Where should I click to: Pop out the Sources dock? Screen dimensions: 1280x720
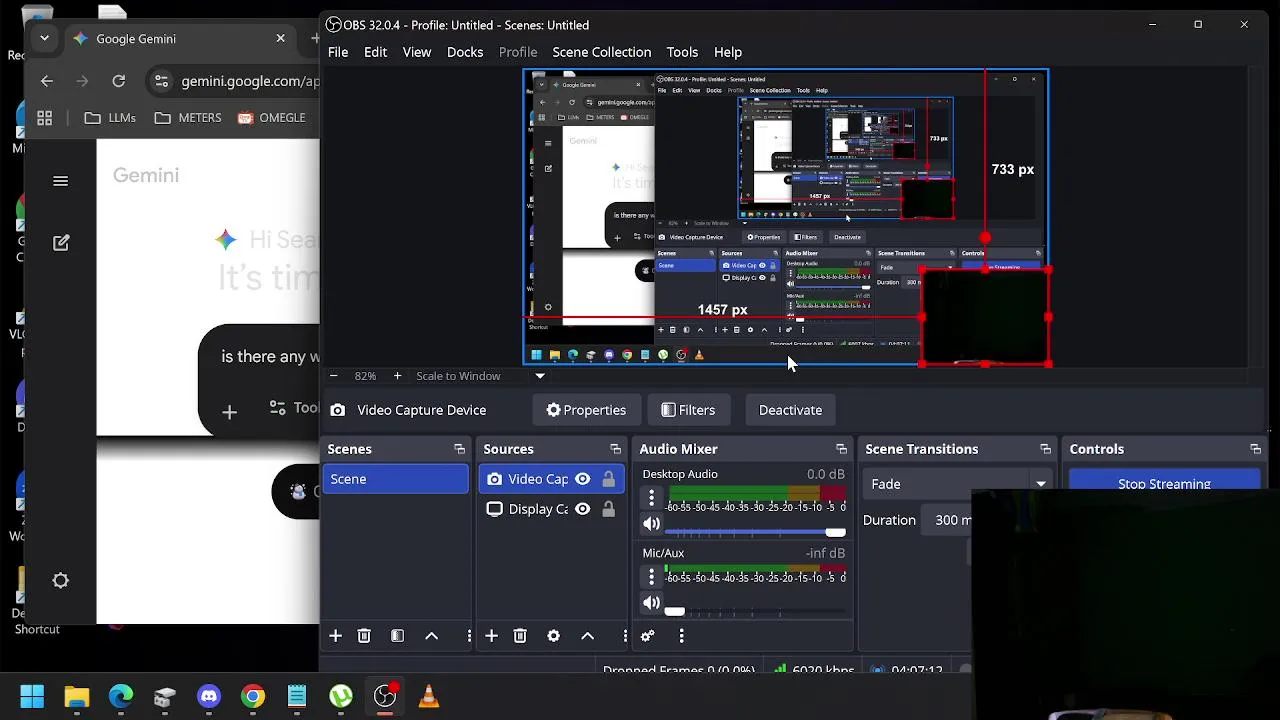(615, 449)
